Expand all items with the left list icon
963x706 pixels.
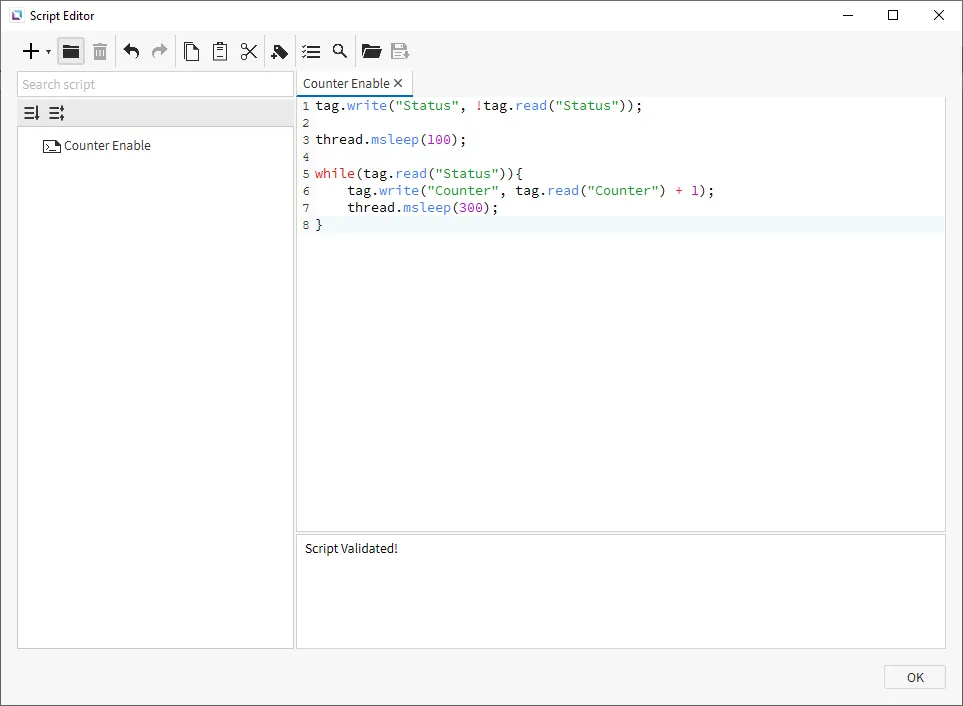[x=31, y=113]
